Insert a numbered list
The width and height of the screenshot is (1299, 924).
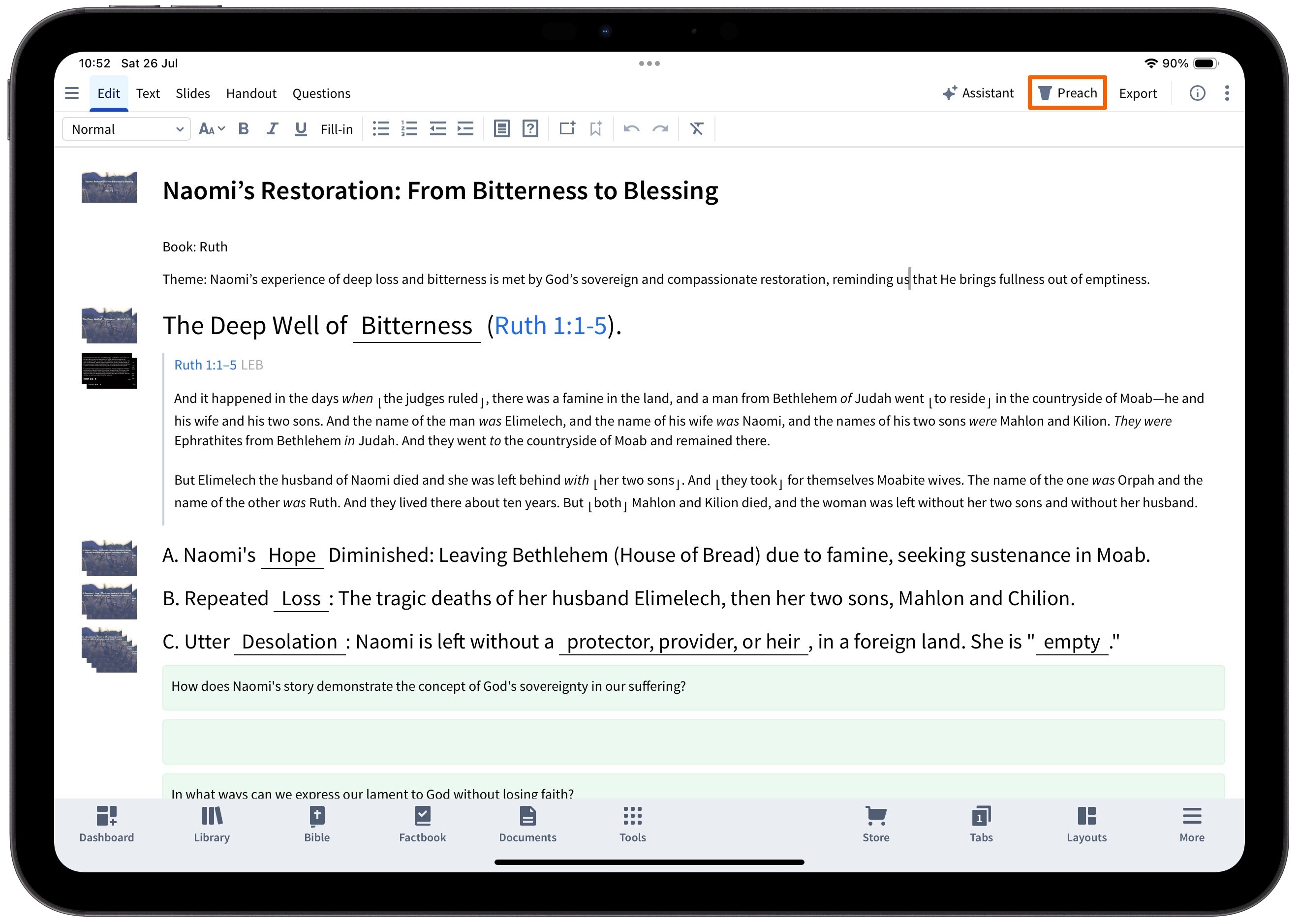pos(409,128)
